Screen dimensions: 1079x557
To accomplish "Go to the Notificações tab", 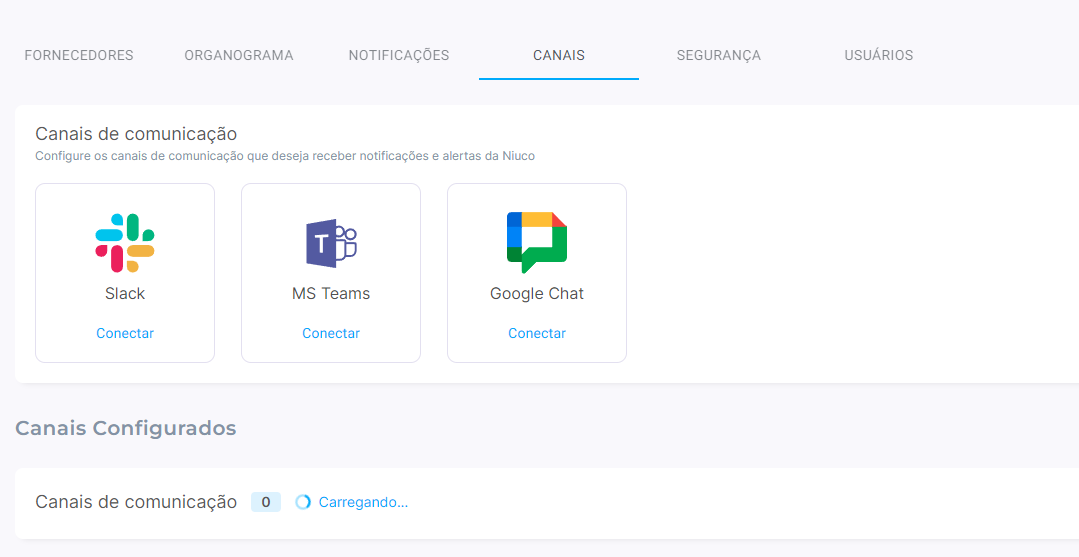I will click(x=398, y=55).
